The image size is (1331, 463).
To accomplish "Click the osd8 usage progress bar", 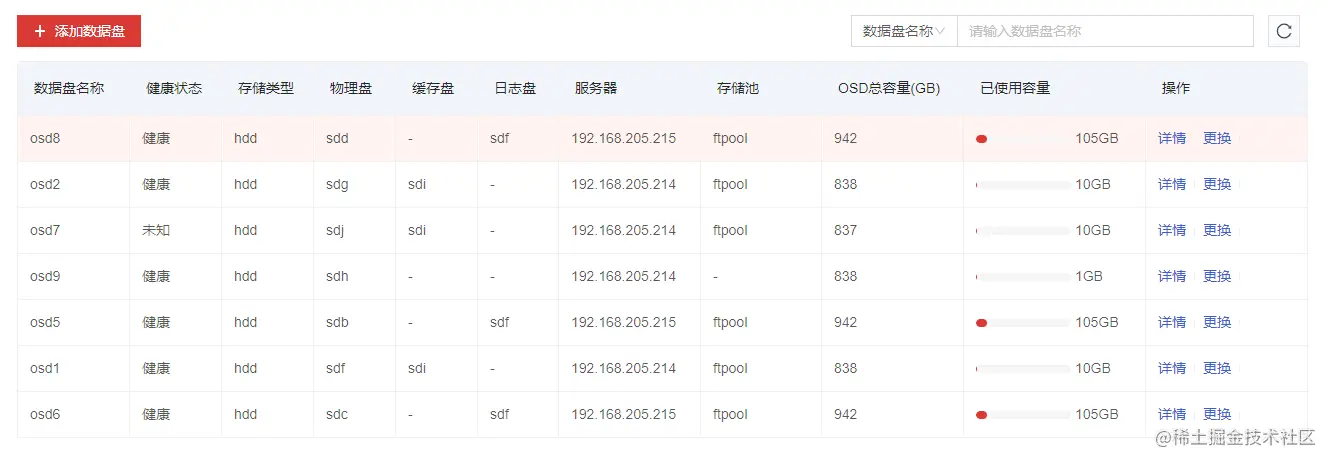I will coord(1023,139).
